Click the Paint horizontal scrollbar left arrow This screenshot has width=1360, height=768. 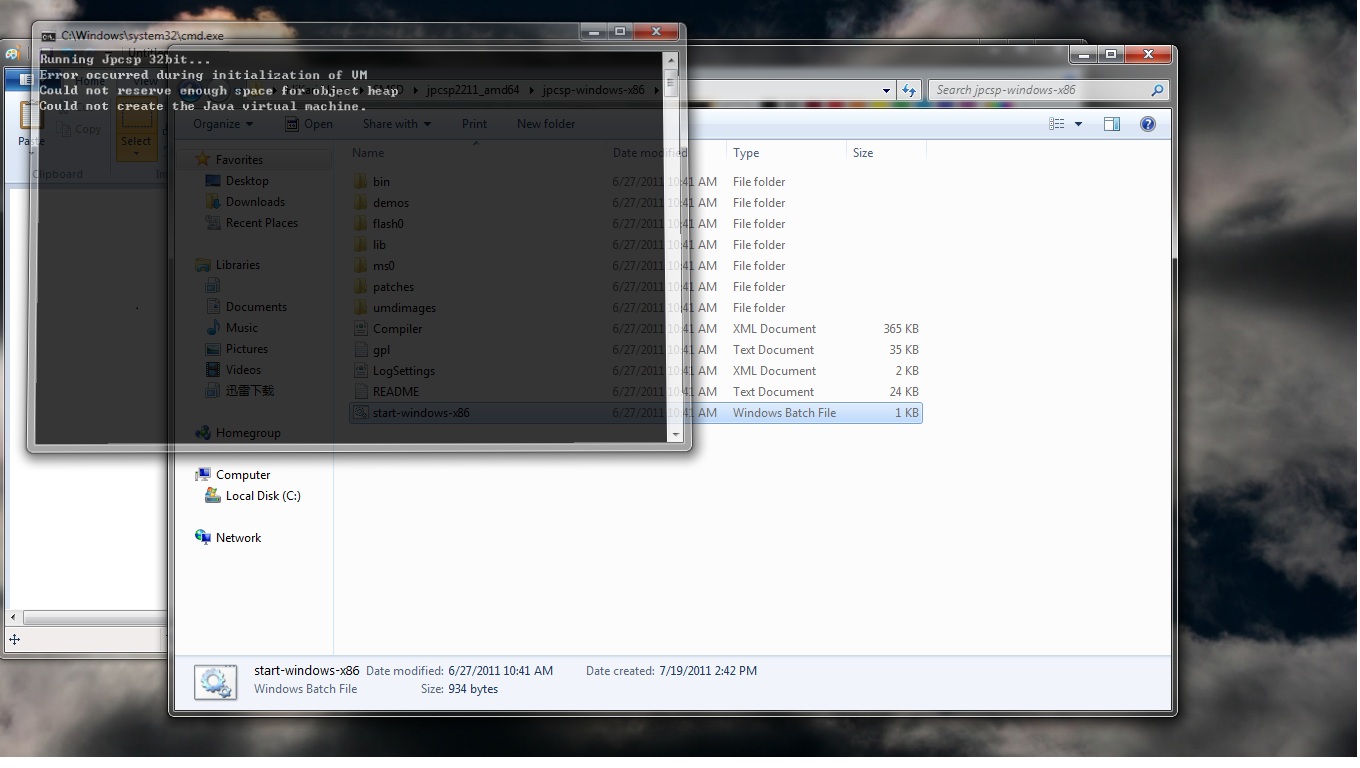13,617
